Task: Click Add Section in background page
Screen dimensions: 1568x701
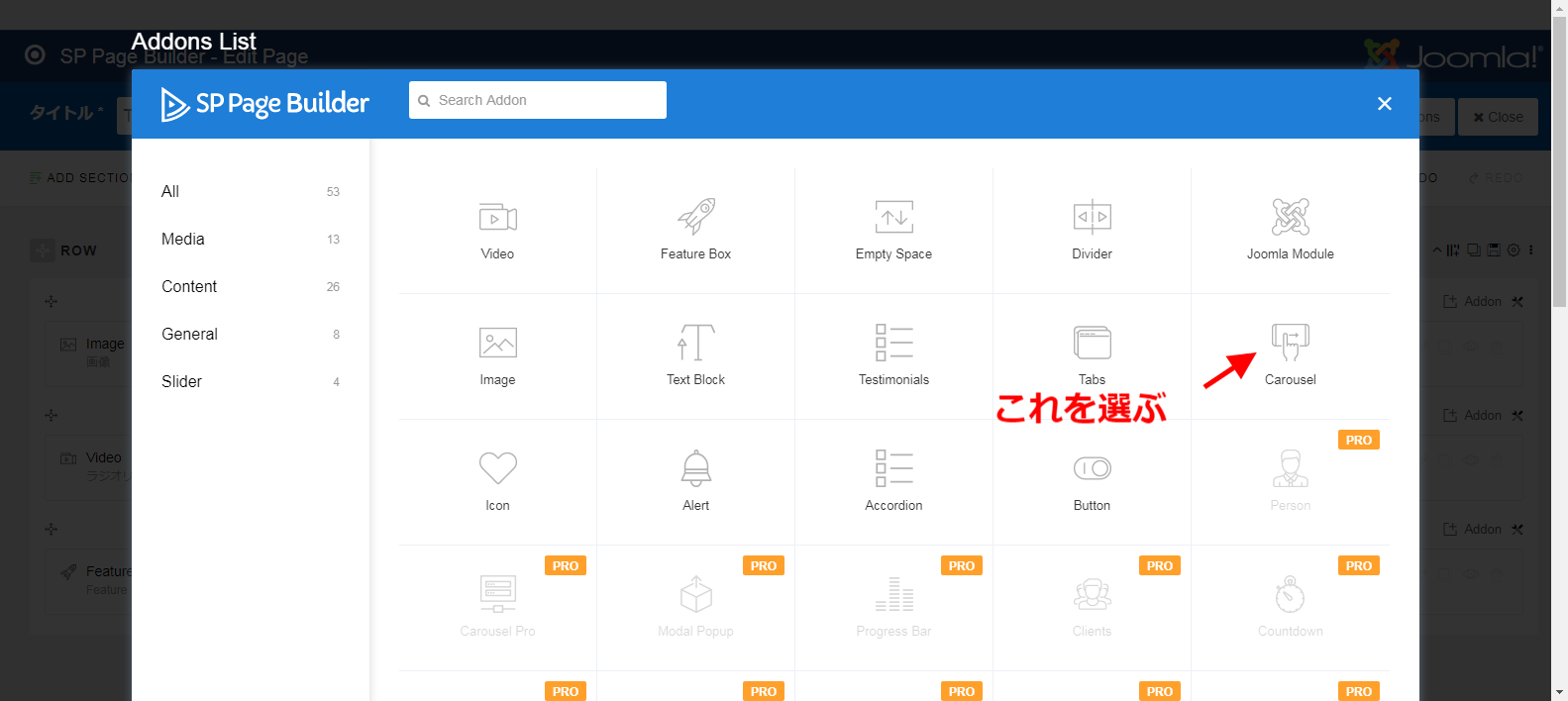Action: [81, 178]
